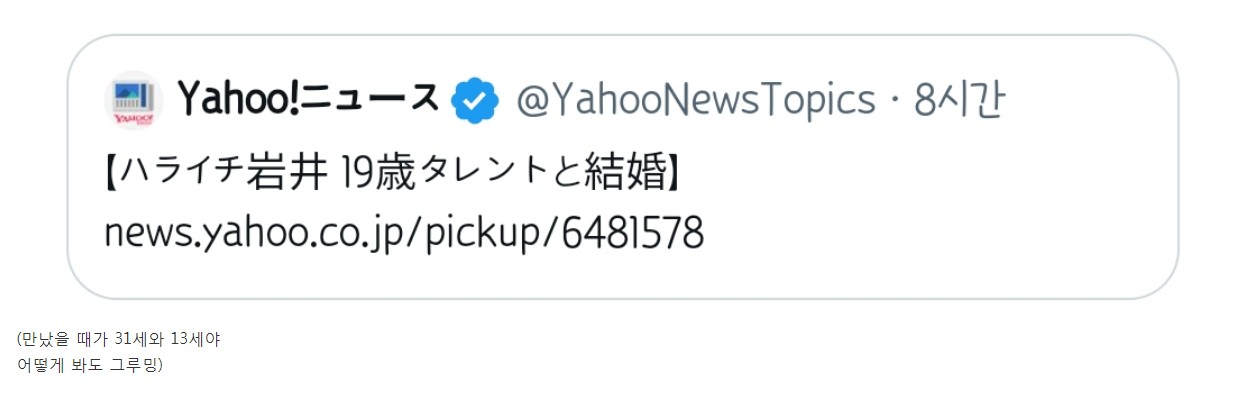Open the Yahoo! News profile avatar
This screenshot has width=1234, height=410.
133,100
